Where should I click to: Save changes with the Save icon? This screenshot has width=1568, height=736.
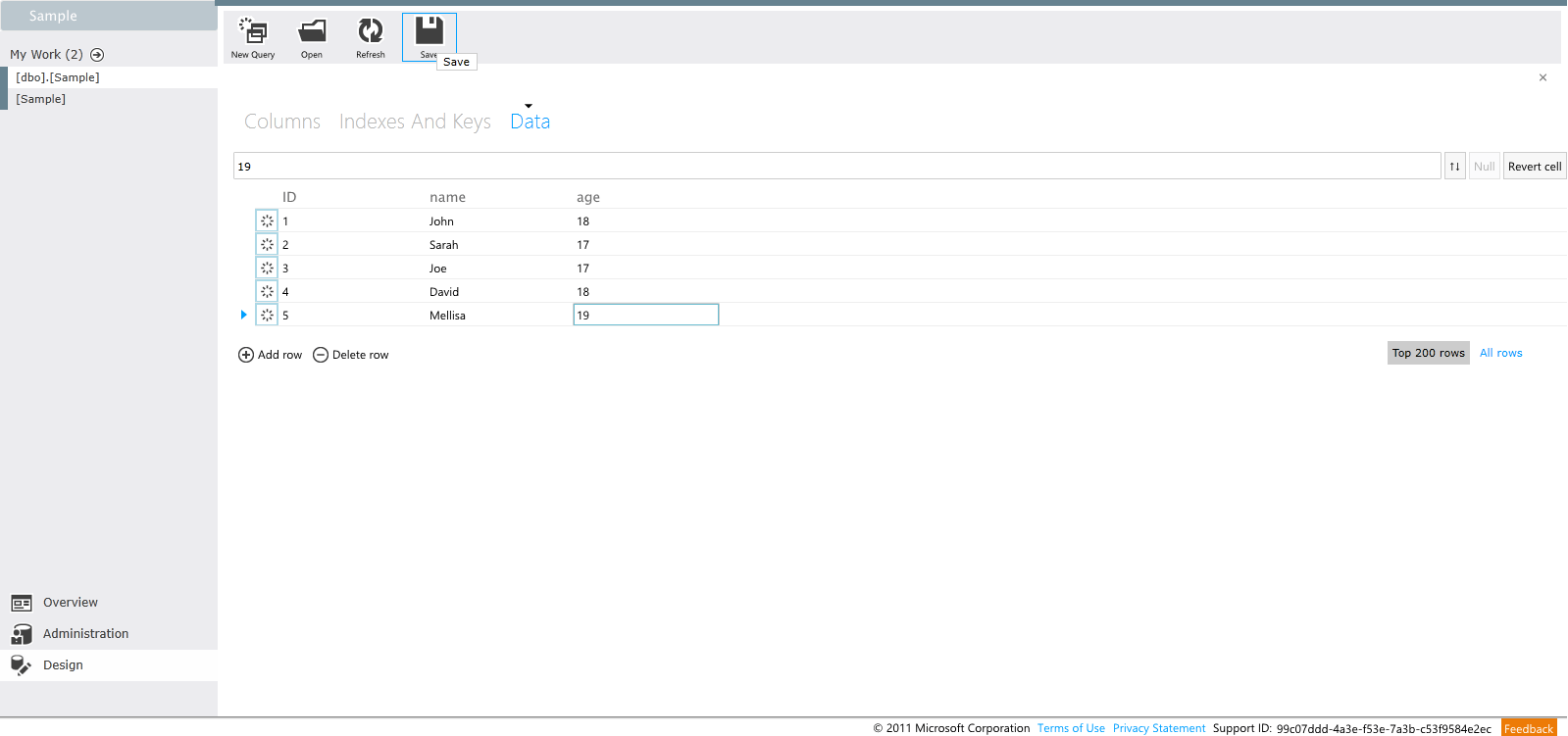[x=429, y=32]
